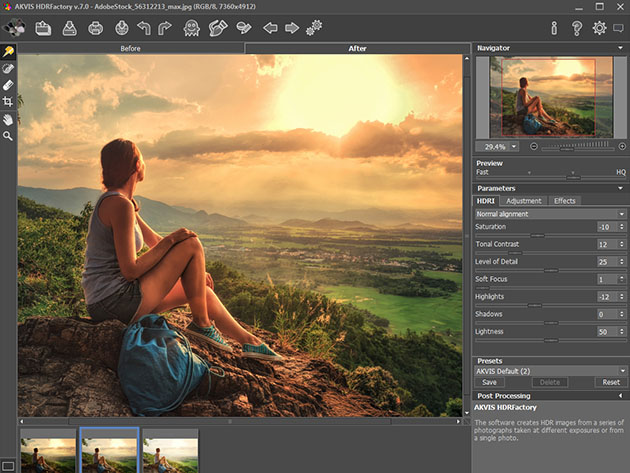Screen dimensions: 630x473
Task: Click the Redo arrow icon
Action: pyautogui.click(x=167, y=28)
